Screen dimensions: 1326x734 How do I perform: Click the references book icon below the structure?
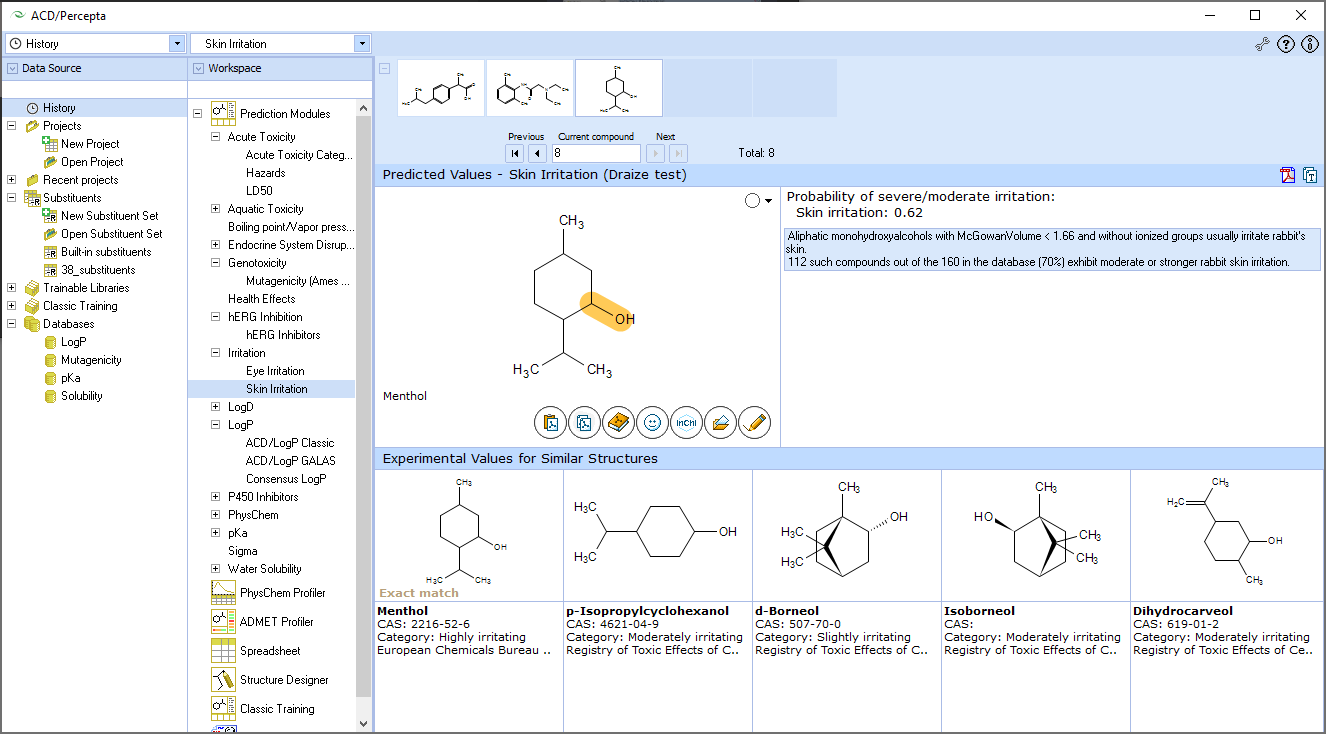click(618, 422)
